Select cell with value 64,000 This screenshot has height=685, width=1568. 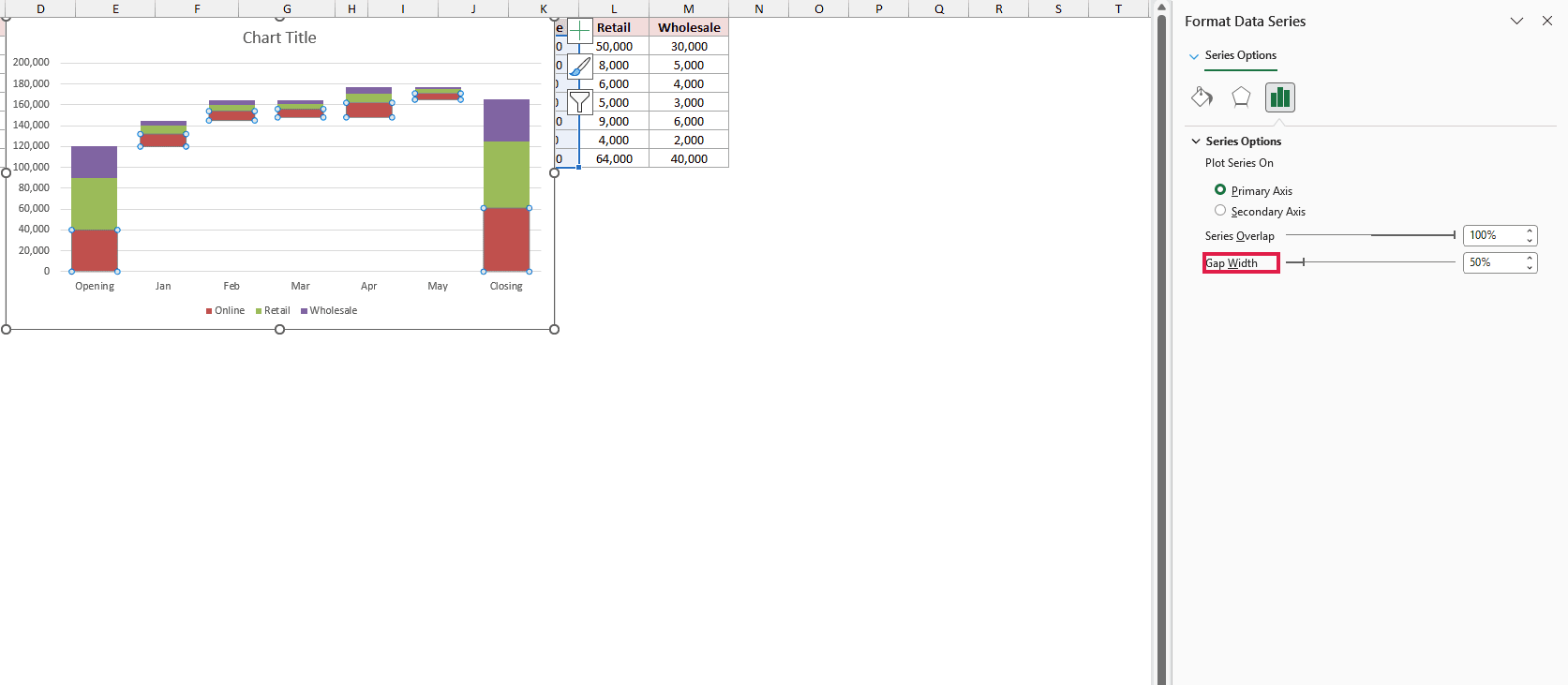614,158
